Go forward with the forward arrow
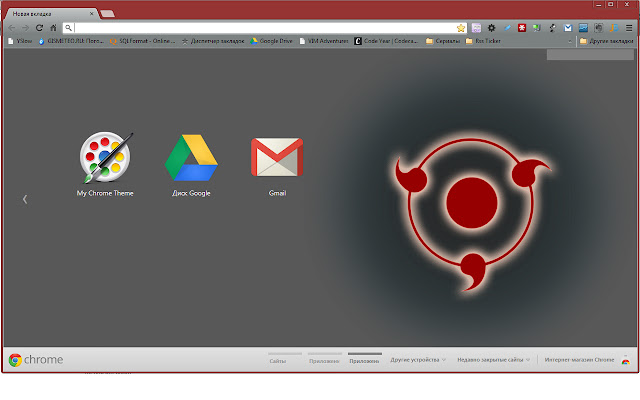The width and height of the screenshot is (640, 400). pyautogui.click(x=25, y=28)
